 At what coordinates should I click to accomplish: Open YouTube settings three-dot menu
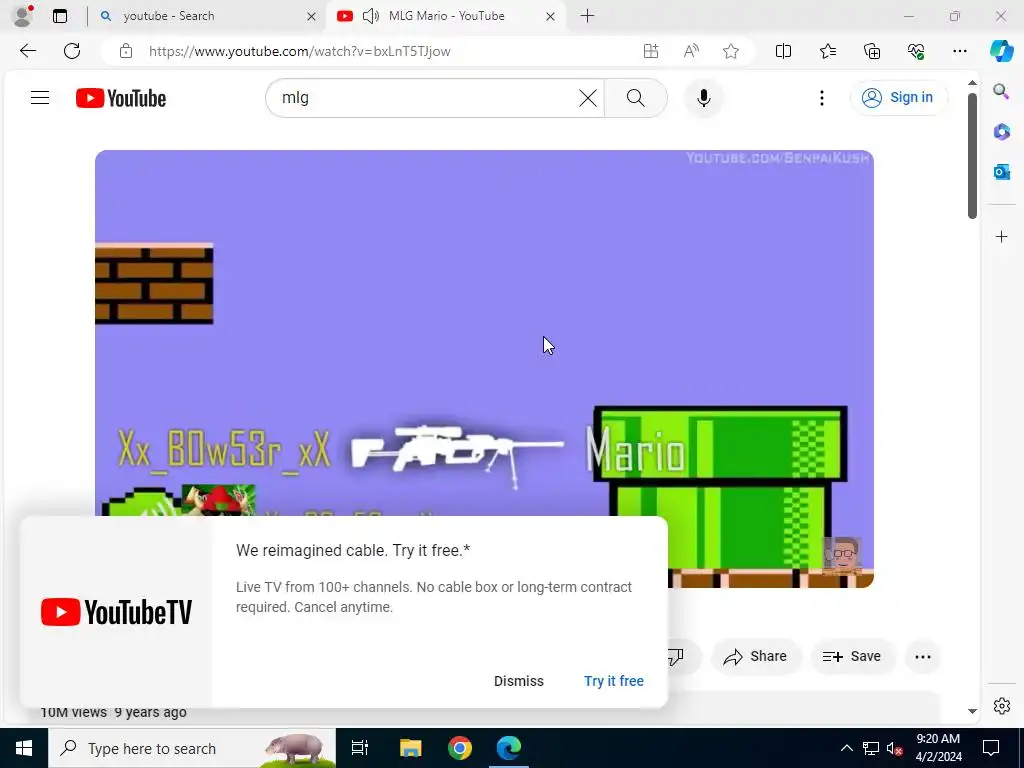tap(822, 98)
